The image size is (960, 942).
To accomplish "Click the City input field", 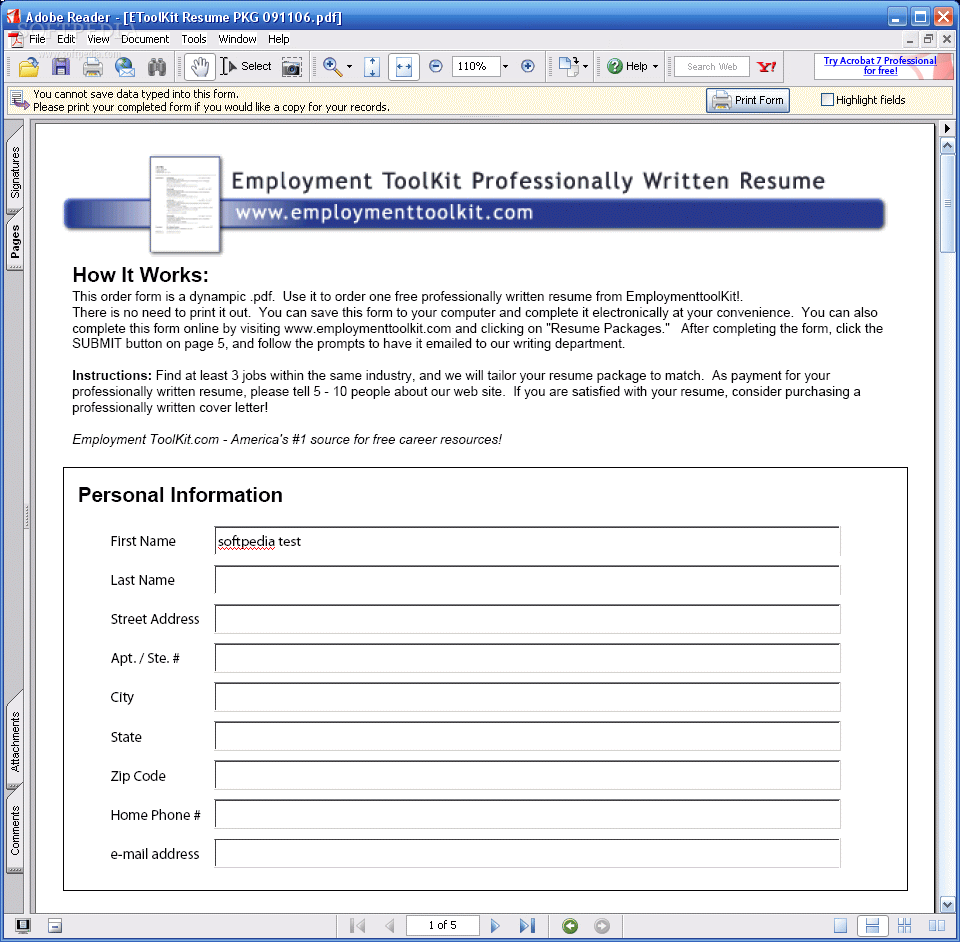I will click(527, 697).
